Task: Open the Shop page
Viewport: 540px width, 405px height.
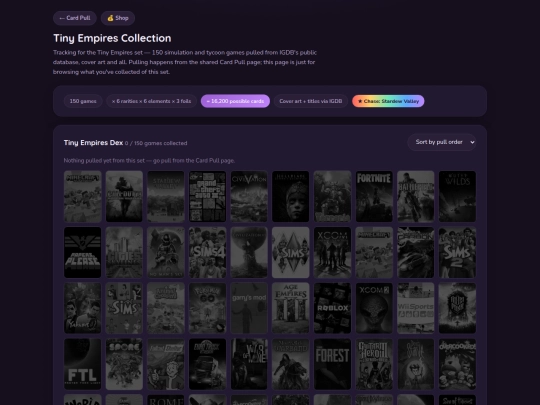Action: [x=118, y=18]
